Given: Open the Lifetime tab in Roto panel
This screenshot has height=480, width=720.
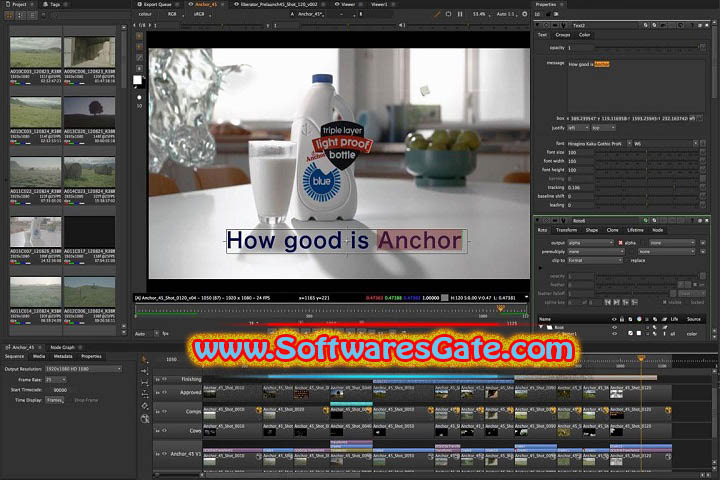Looking at the screenshot, I should point(635,230).
